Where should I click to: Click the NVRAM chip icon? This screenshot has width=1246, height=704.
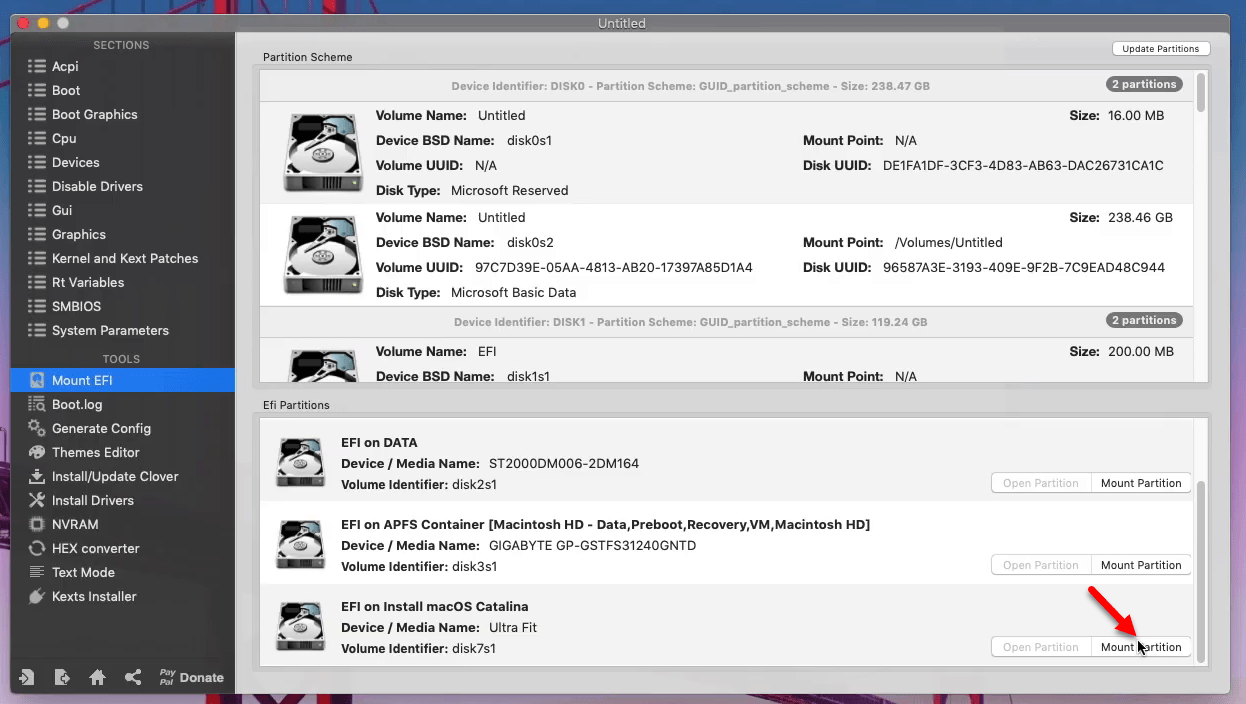pos(37,524)
